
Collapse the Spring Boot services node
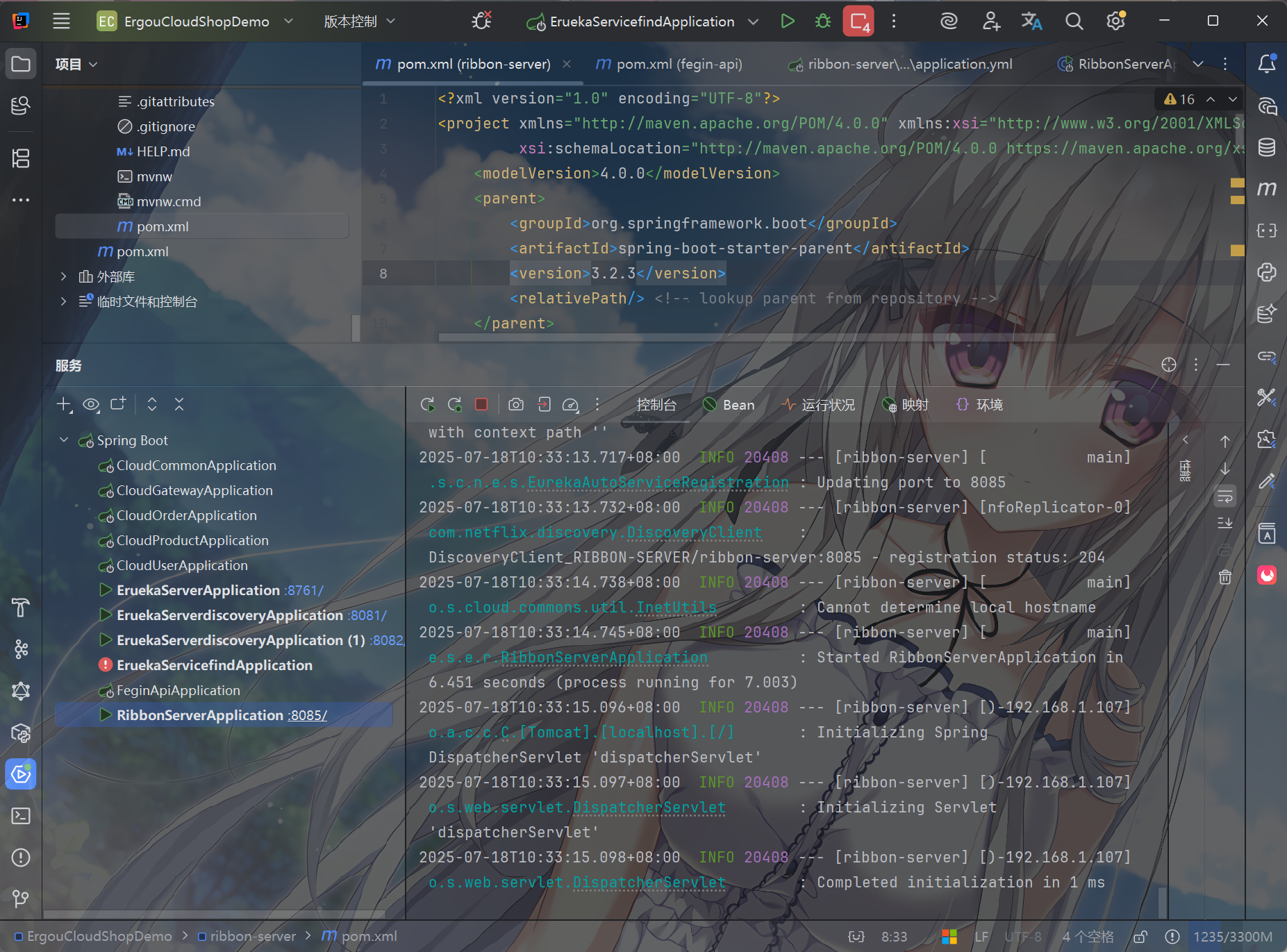pos(64,440)
